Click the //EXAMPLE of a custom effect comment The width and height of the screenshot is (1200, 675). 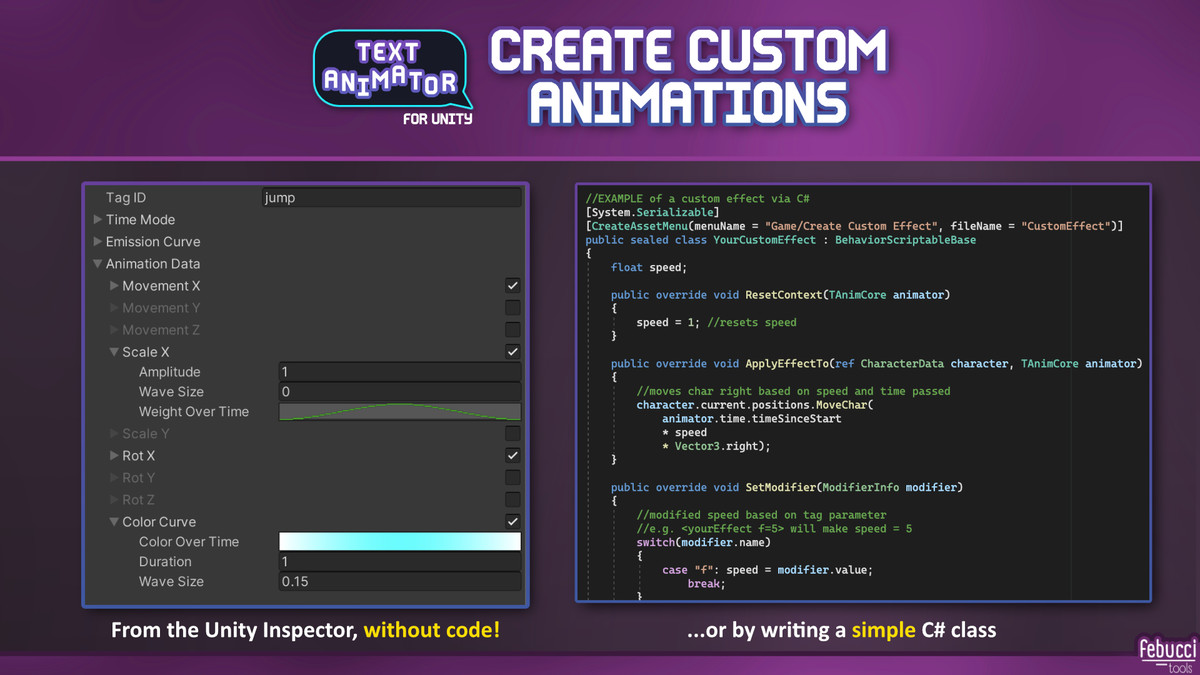[x=697, y=199]
